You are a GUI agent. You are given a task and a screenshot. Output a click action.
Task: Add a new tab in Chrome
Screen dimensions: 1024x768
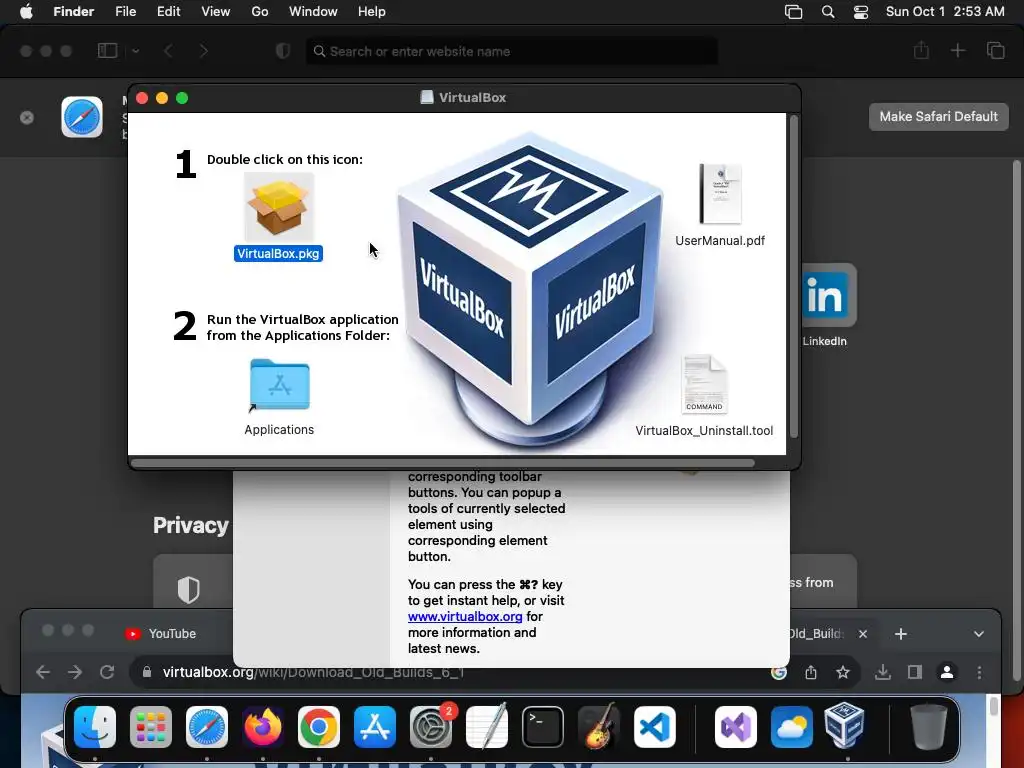901,634
